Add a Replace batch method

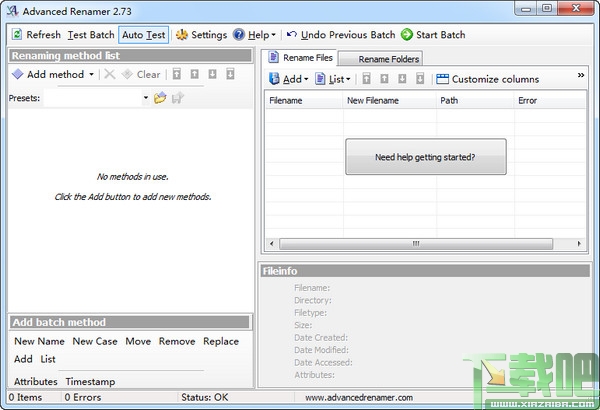(221, 341)
